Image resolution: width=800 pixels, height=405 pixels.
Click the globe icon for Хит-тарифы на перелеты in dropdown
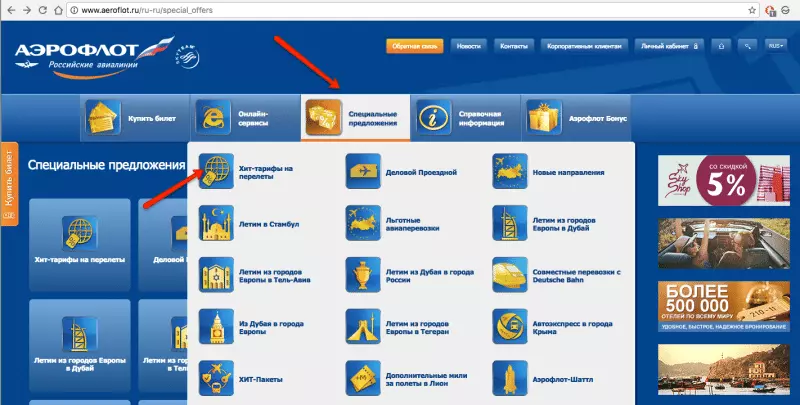click(216, 171)
